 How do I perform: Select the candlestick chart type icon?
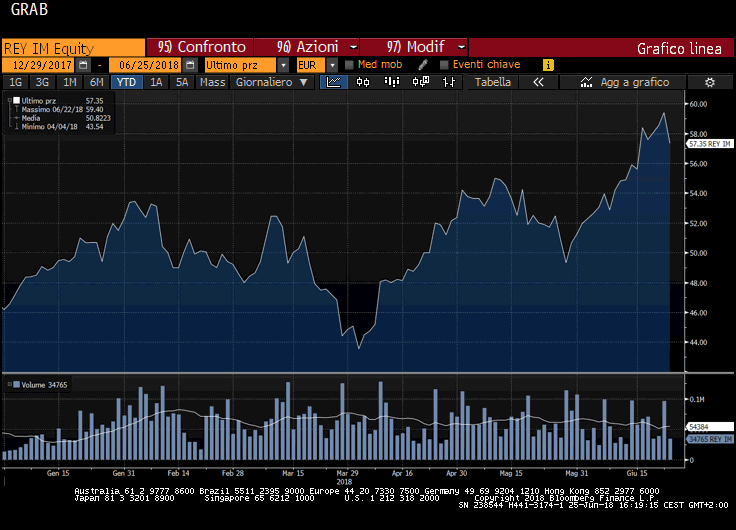pos(363,82)
